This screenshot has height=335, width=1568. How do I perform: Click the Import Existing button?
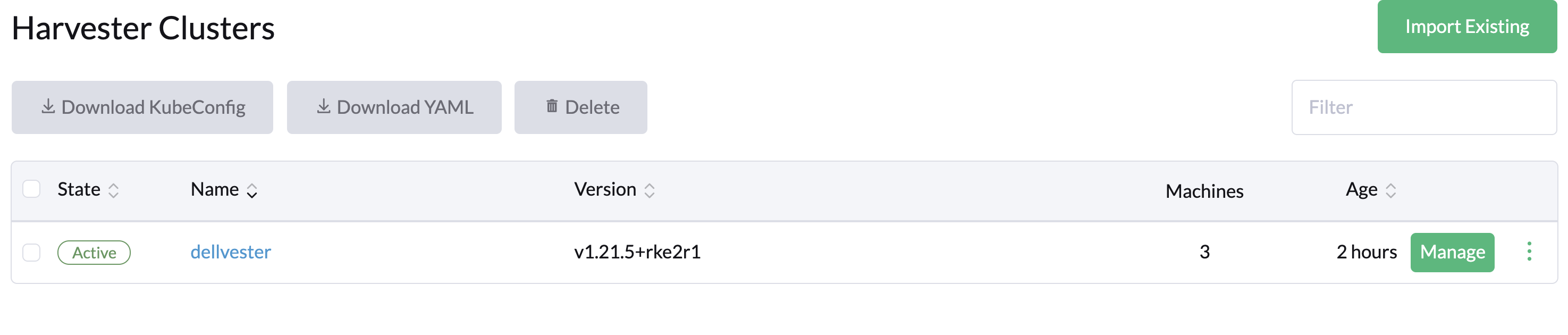click(1467, 27)
